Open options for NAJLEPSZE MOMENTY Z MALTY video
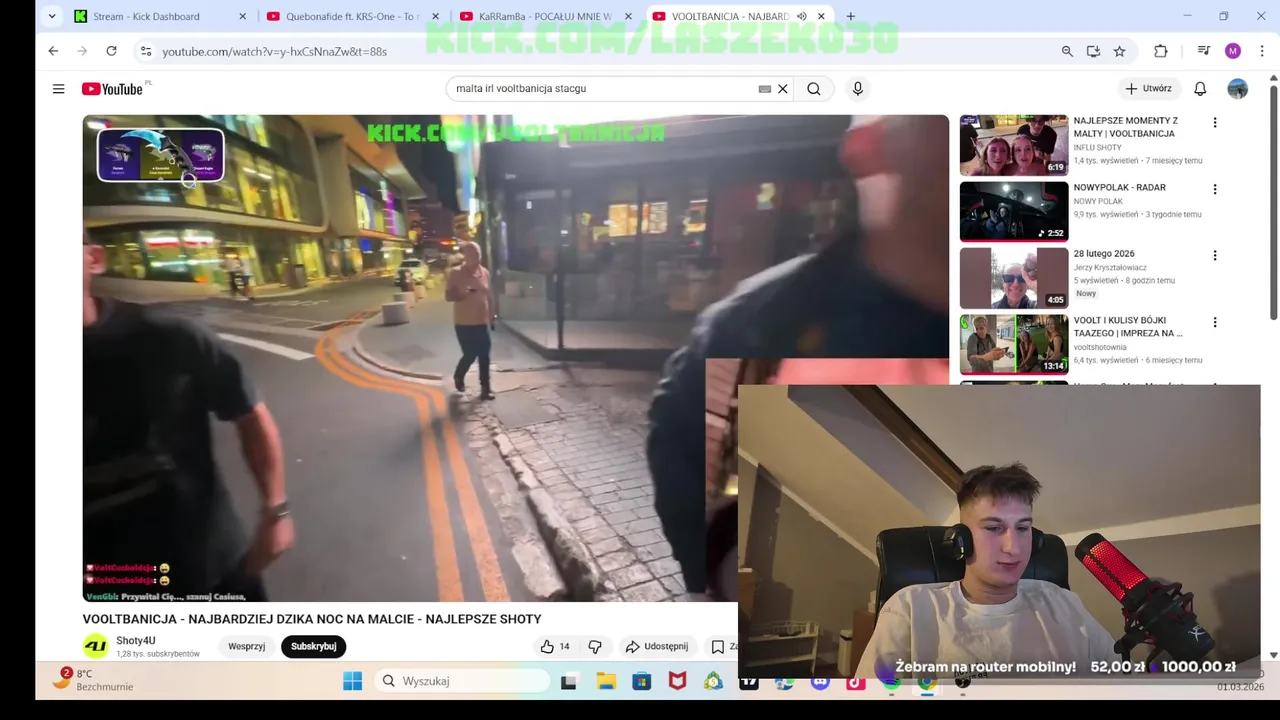This screenshot has width=1280, height=720. (1215, 123)
